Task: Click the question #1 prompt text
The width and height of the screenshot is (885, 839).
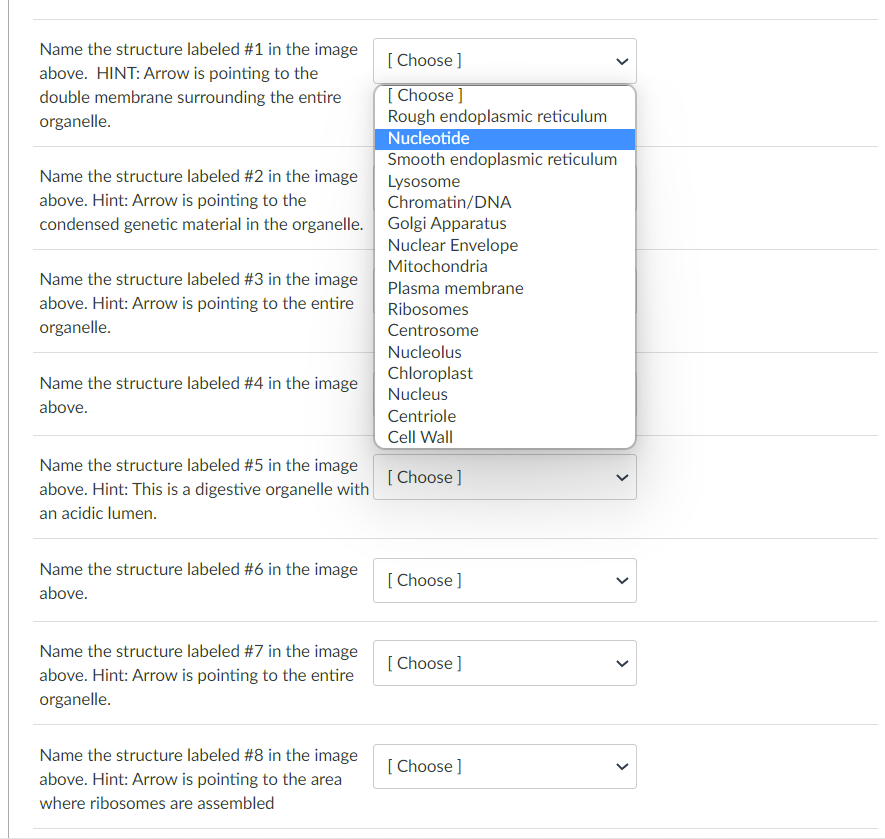Action: [199, 85]
